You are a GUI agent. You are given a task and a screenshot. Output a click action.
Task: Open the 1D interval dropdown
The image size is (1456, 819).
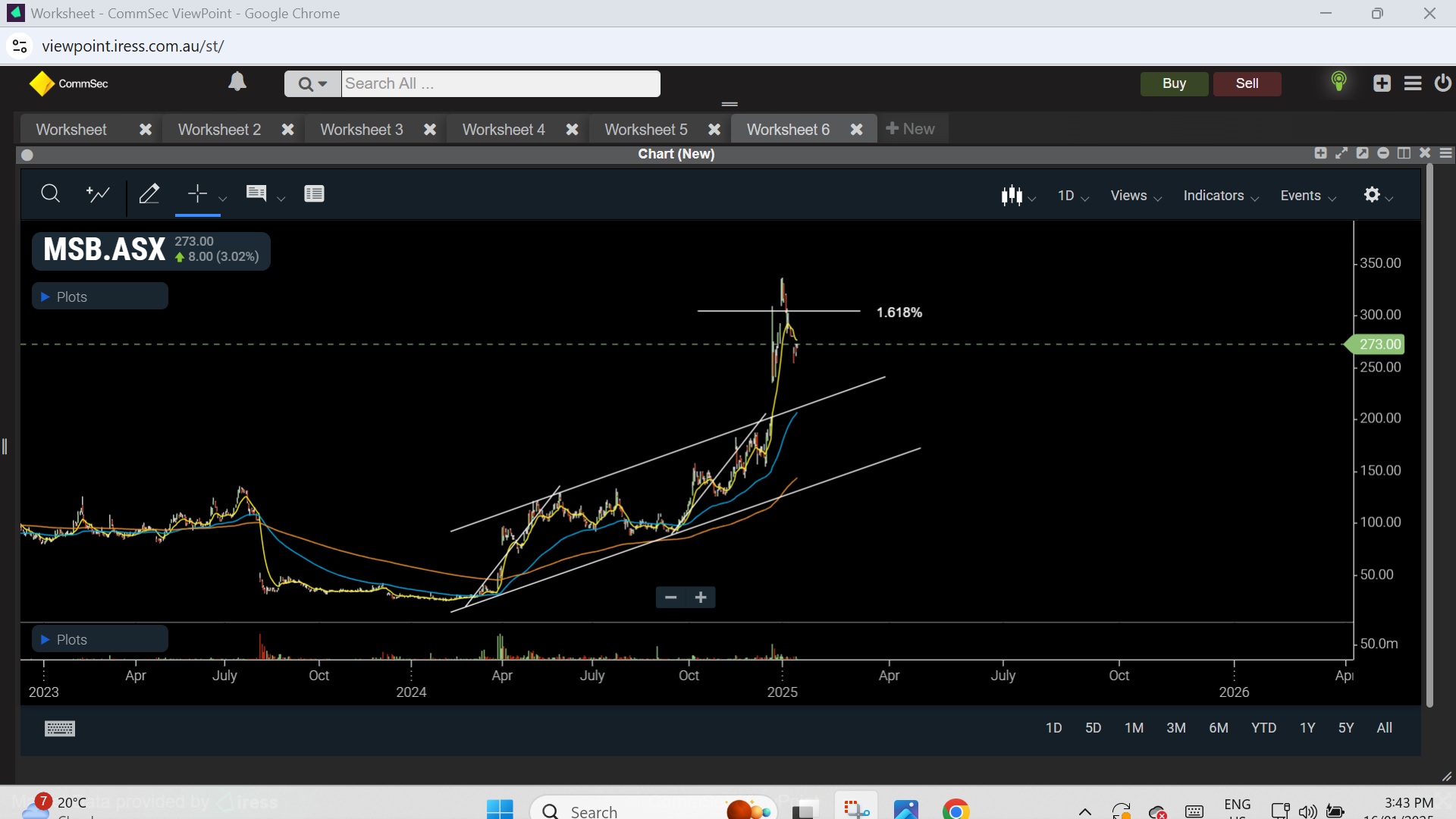click(1073, 196)
